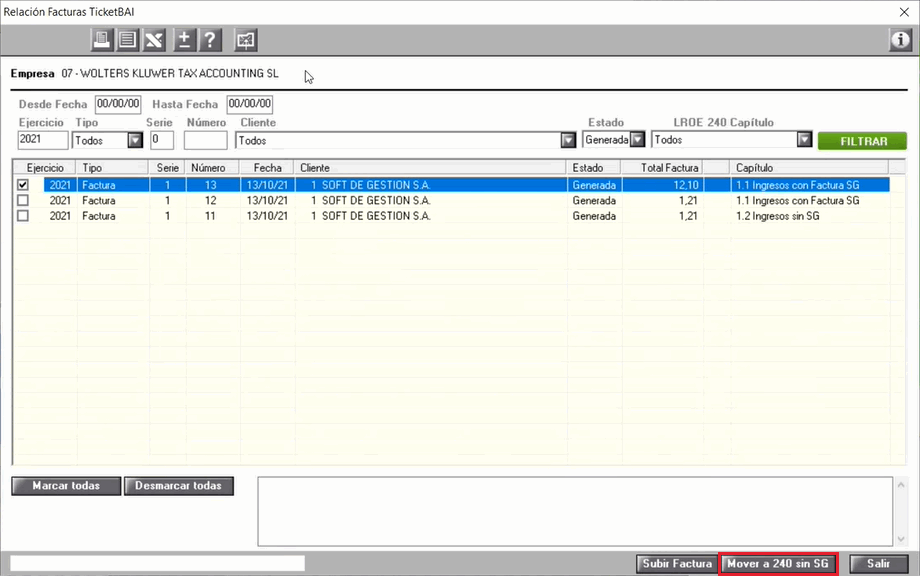Uncheck the checkbox for invoice number 13

23,185
